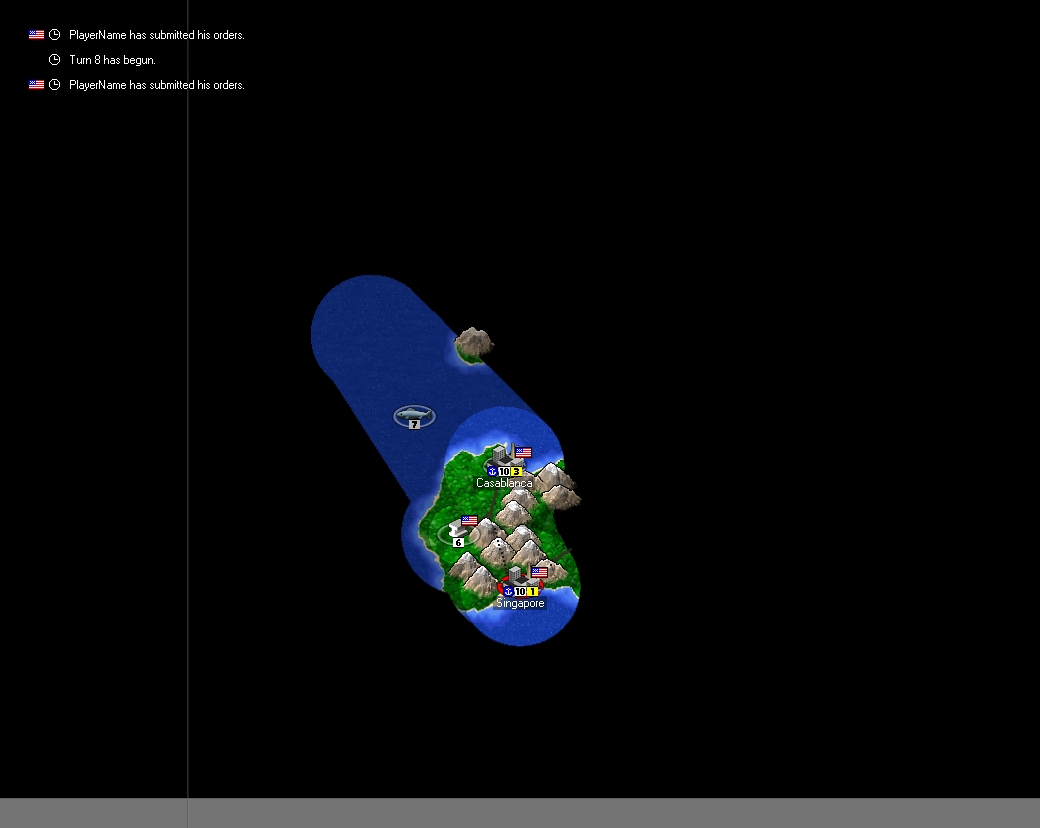Click the clock icon beside Turn 8 message

pyautogui.click(x=55, y=60)
